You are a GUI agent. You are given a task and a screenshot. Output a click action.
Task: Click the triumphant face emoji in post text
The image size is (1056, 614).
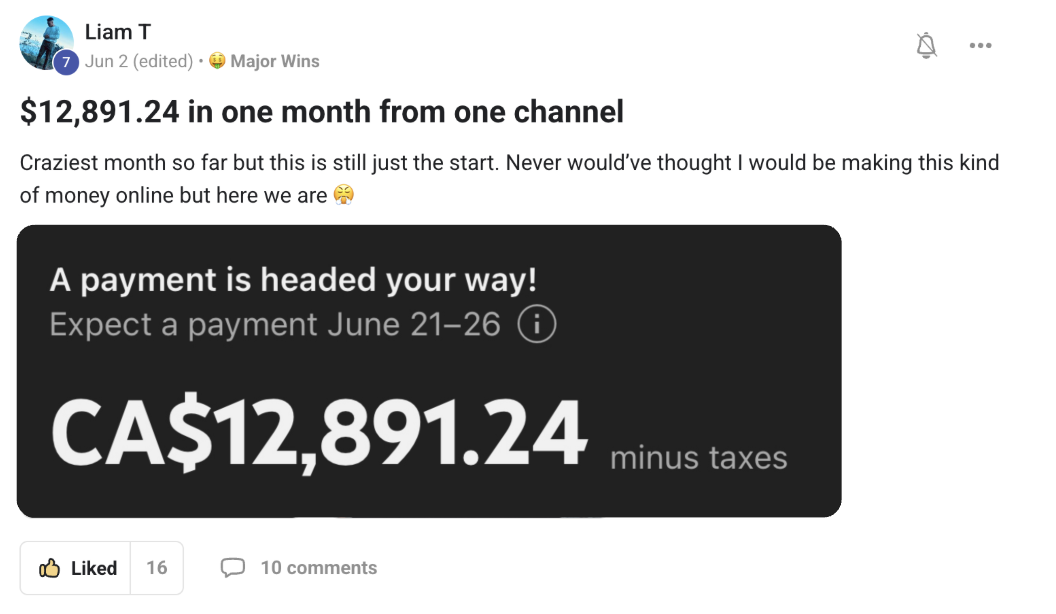tap(344, 196)
